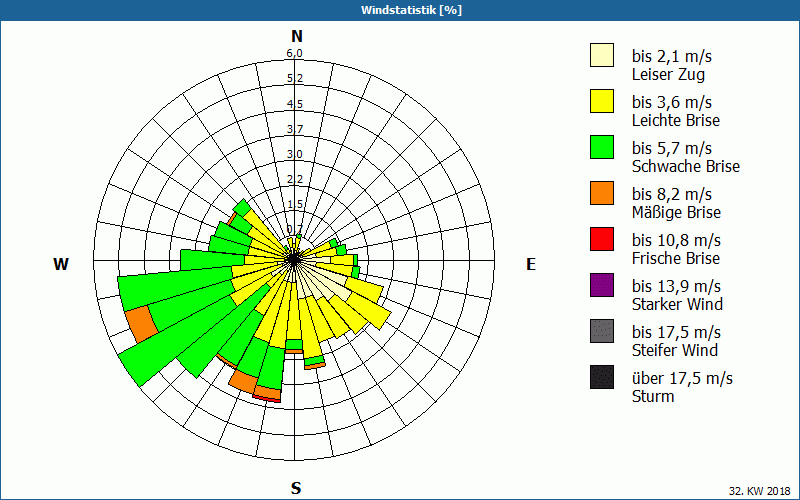Click the 3,0 scale value

tap(294, 154)
